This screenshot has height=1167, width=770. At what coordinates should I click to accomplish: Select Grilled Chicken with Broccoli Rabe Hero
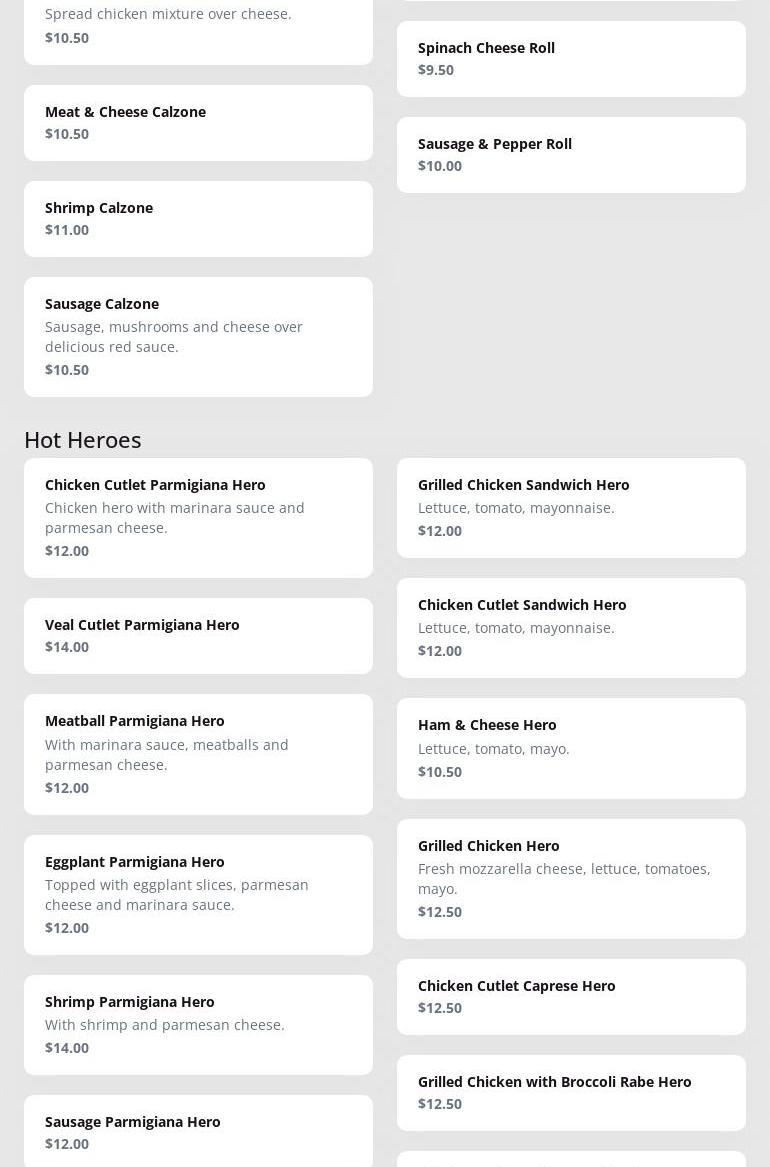coord(571,1092)
